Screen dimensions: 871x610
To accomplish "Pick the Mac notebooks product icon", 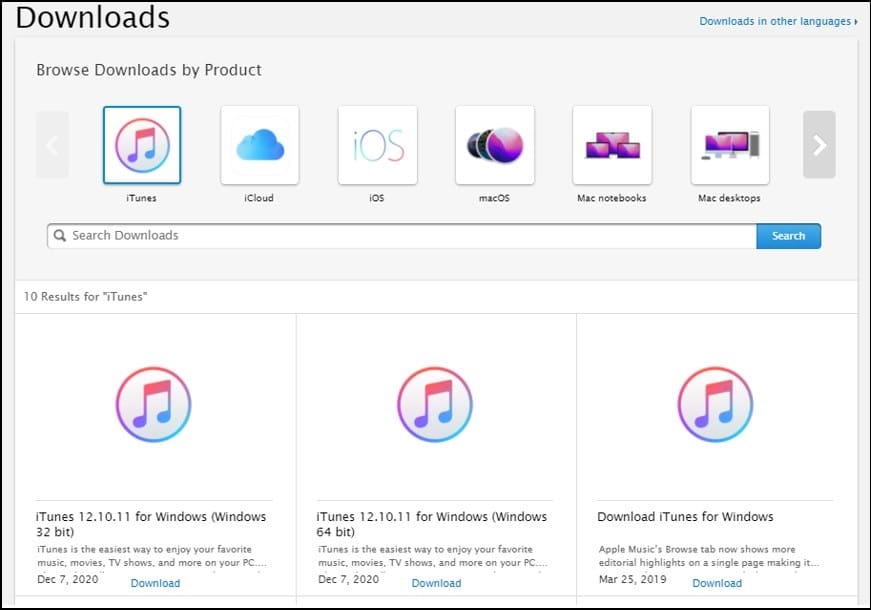I will click(612, 145).
